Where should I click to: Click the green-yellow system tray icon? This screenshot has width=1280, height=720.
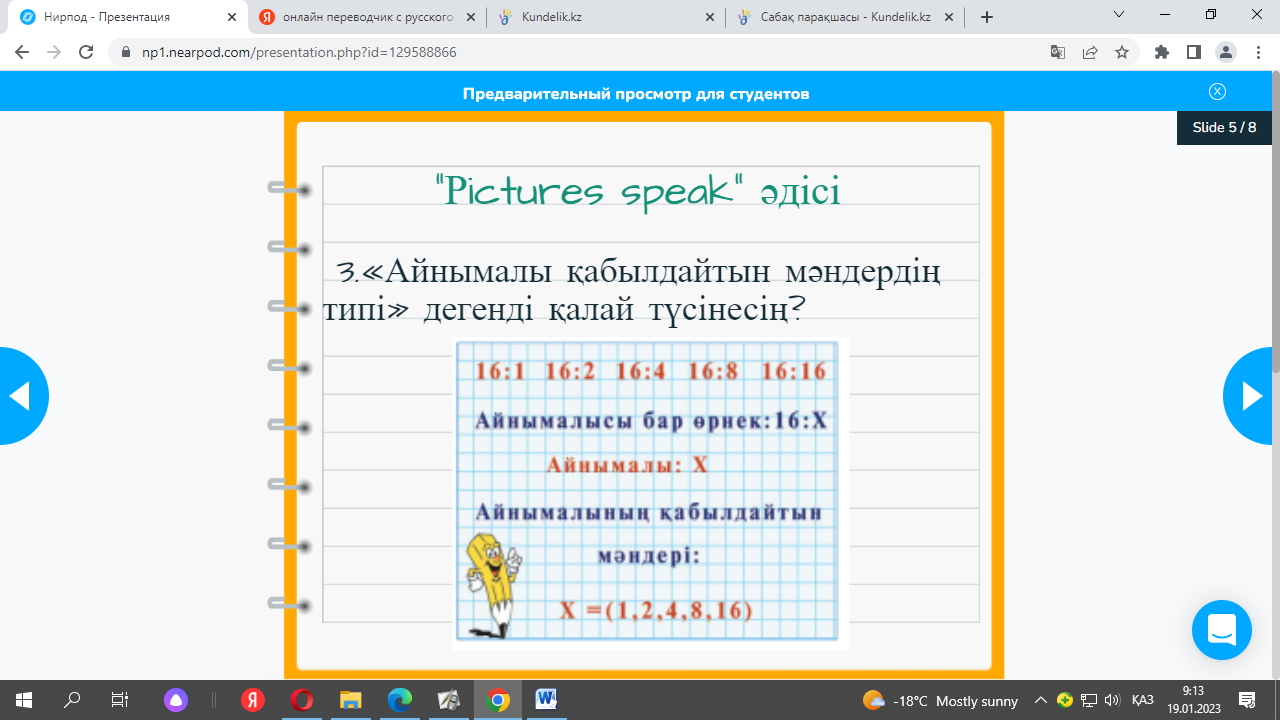tap(1065, 701)
